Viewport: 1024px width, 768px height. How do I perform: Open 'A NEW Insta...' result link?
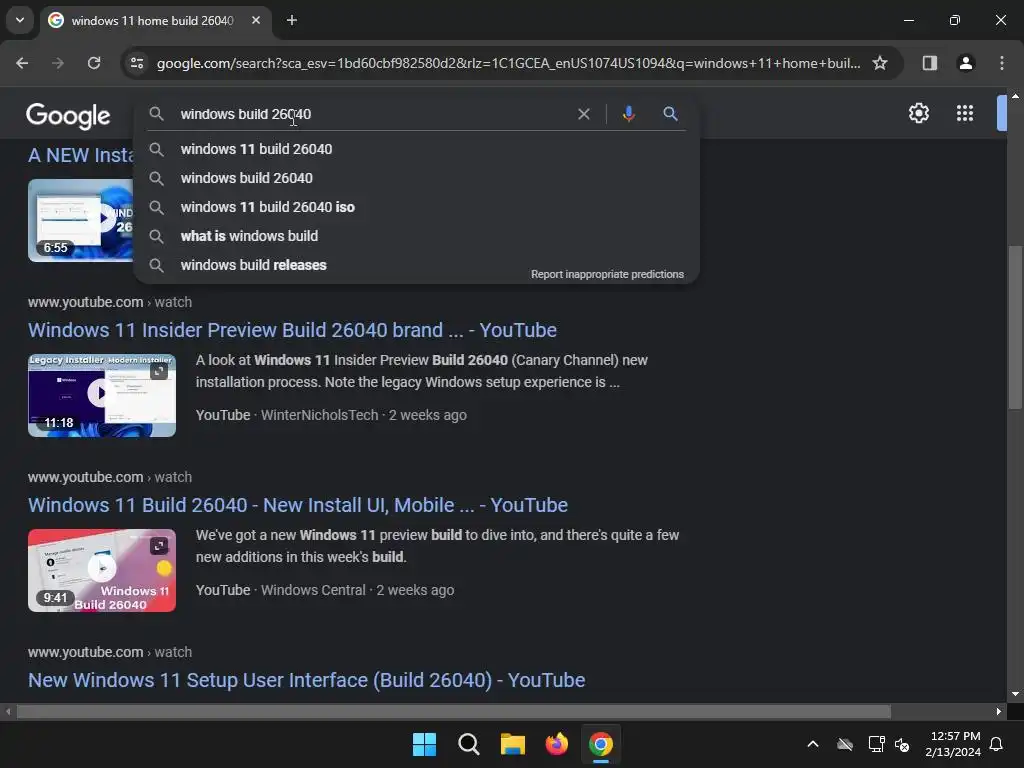coord(80,155)
